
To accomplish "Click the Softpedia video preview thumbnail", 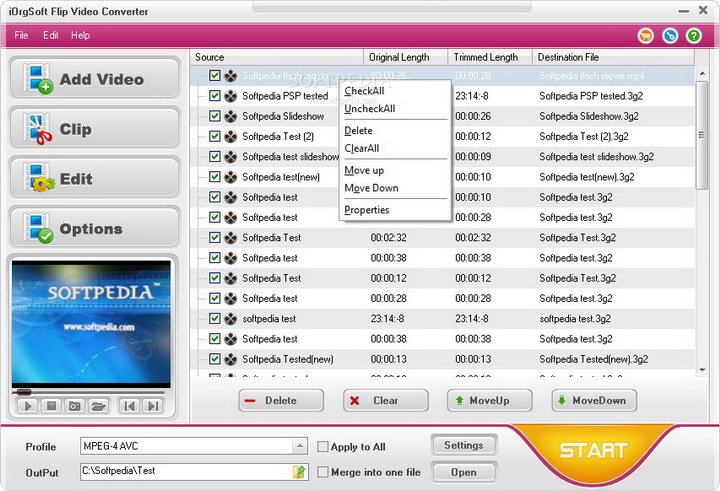I will (x=91, y=324).
